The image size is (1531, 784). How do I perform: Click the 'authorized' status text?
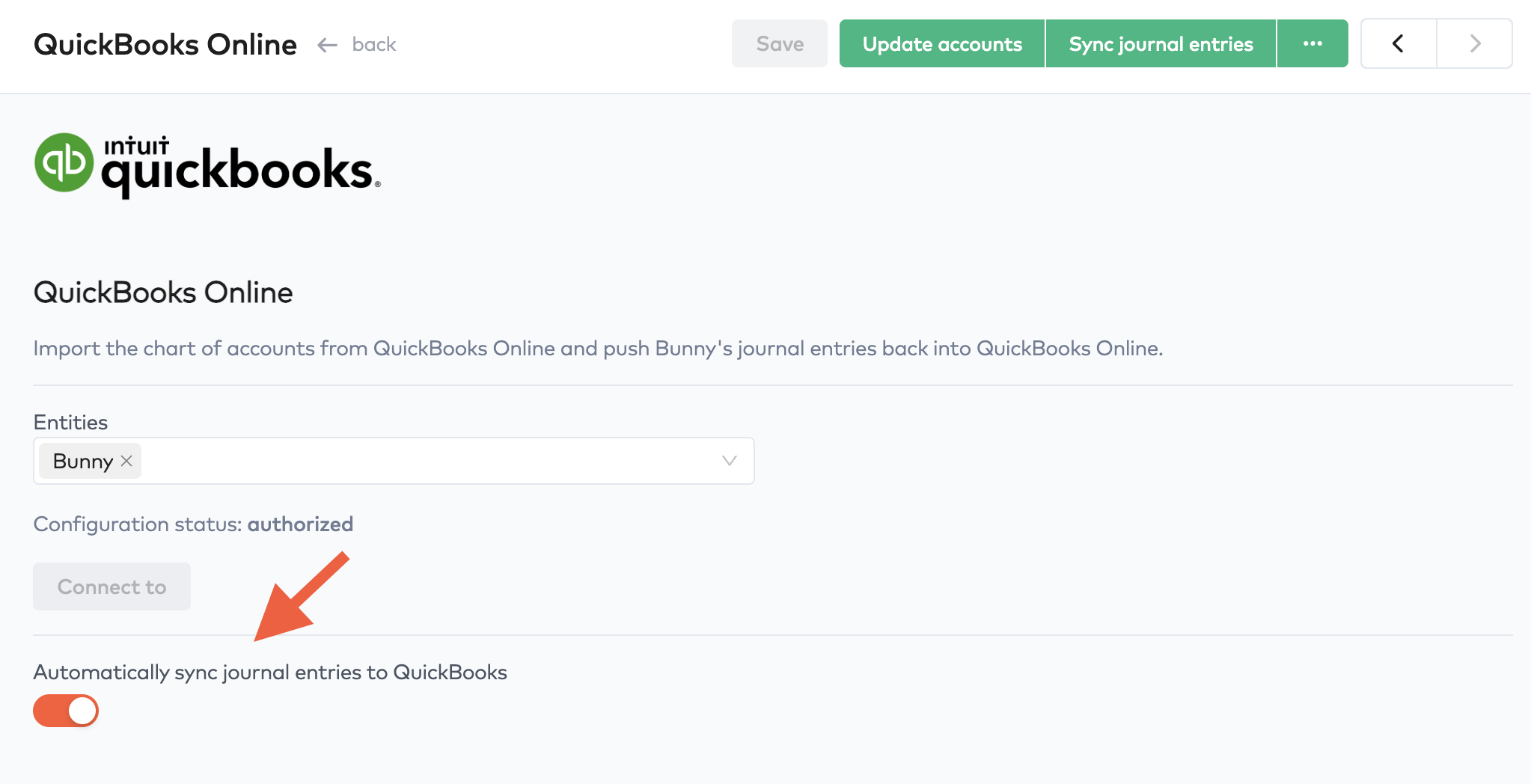click(300, 524)
